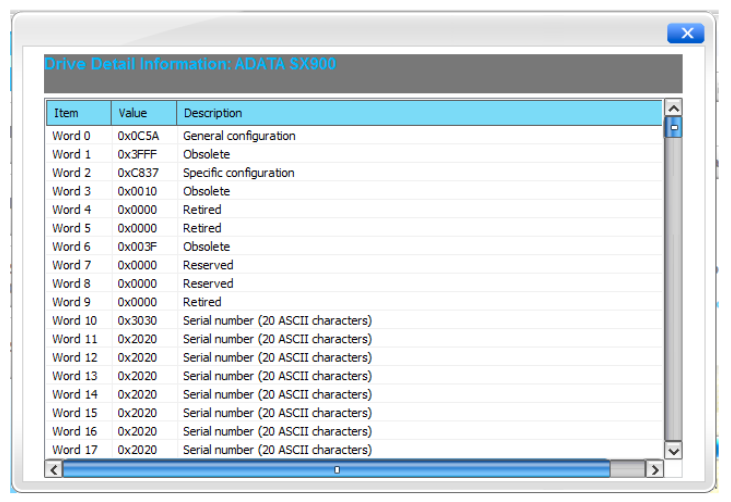Click Serial number description in Word 16 row
Image resolution: width=731 pixels, height=502 pixels.
(x=277, y=431)
